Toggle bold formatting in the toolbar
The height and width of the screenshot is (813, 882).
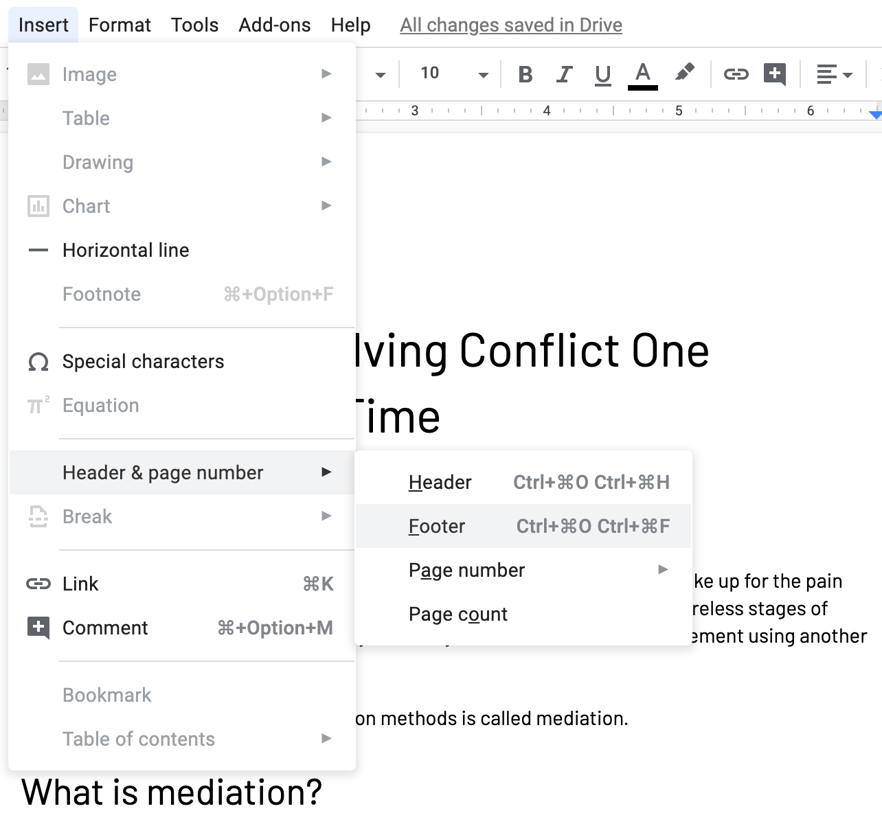524,73
